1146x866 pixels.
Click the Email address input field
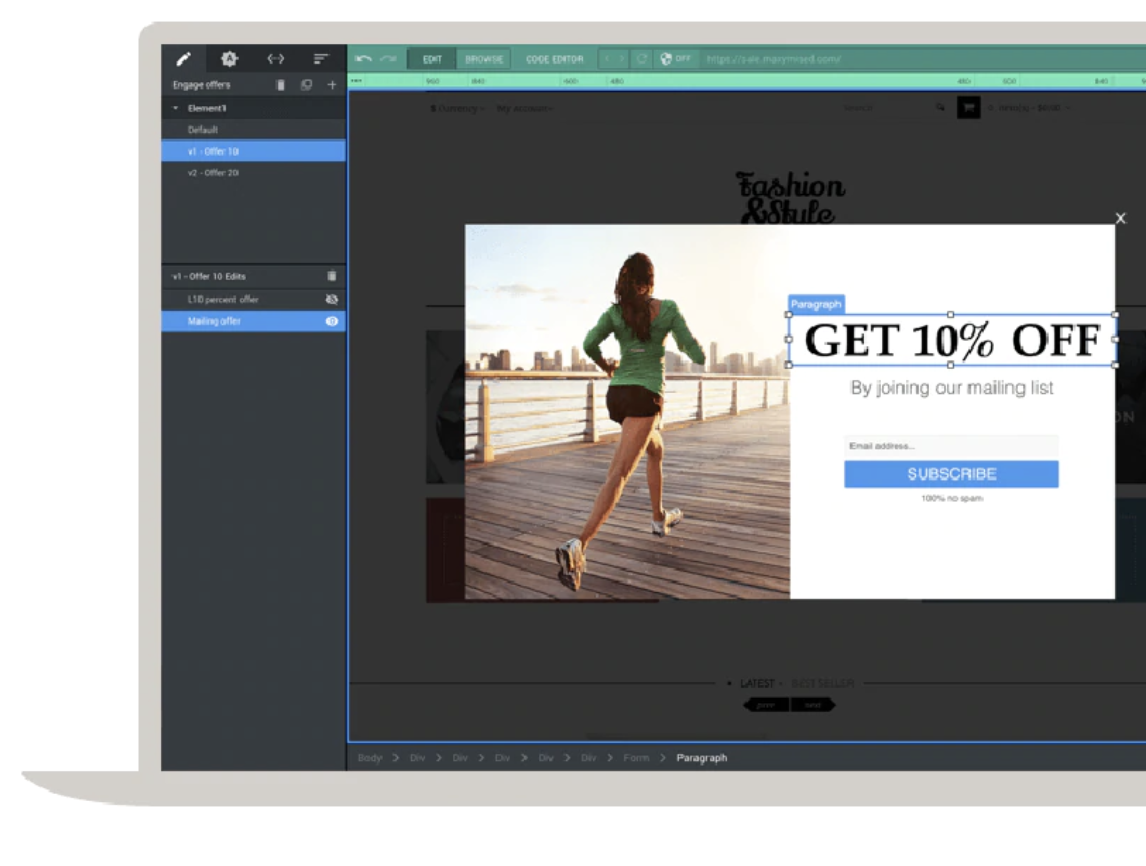(951, 446)
